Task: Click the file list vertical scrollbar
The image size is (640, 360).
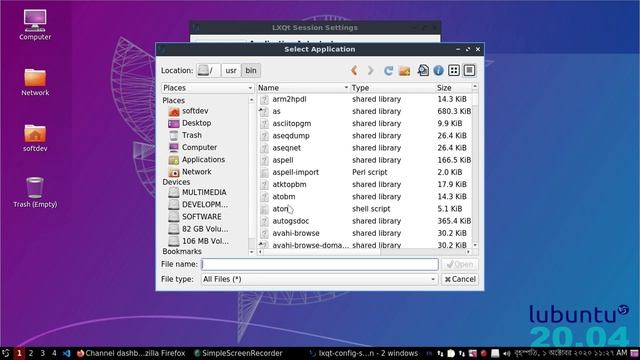Action: pyautogui.click(x=475, y=166)
